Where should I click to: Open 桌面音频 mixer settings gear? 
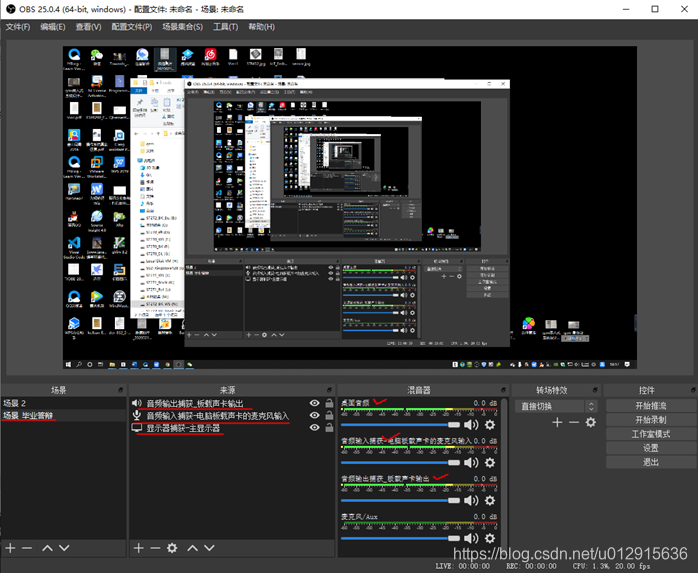[490, 425]
